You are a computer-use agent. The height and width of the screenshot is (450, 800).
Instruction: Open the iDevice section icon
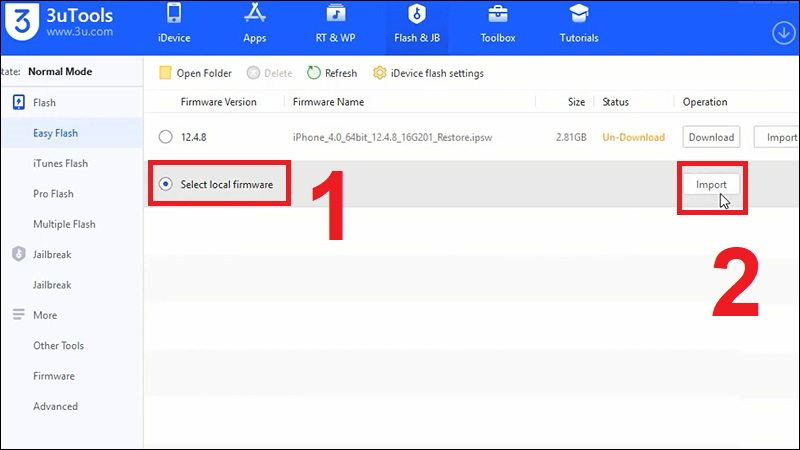pos(173,16)
